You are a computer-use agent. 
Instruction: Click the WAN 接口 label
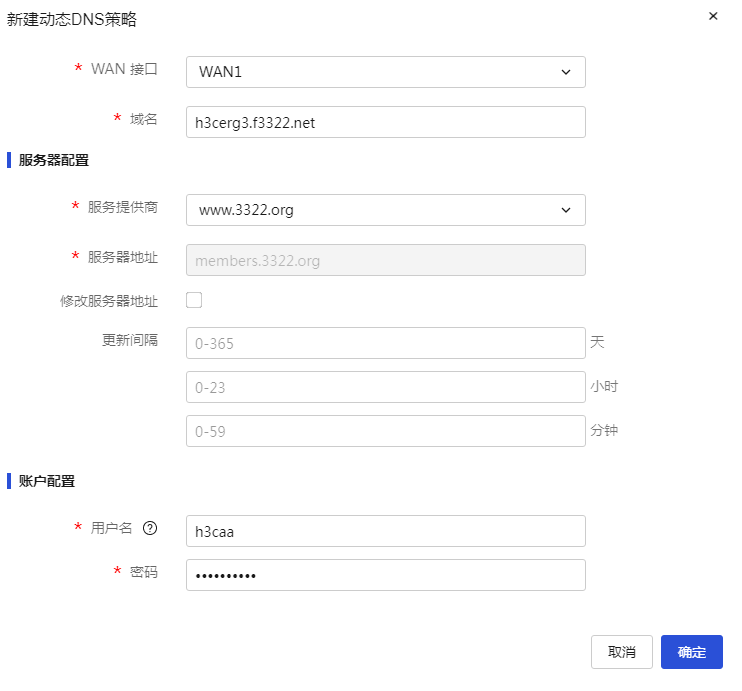124,69
